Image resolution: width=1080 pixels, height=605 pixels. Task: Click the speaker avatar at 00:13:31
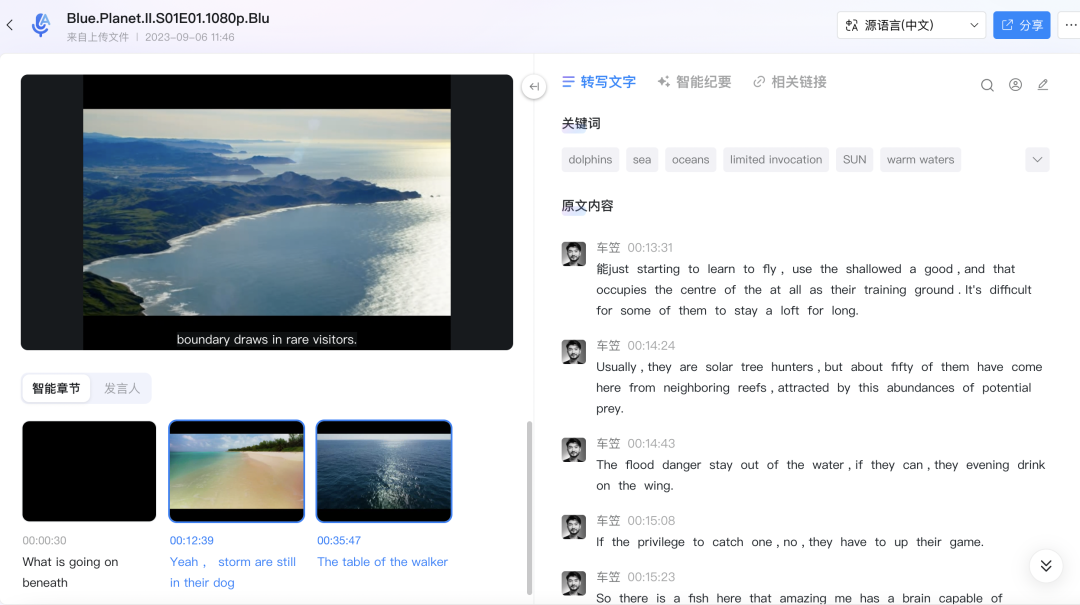[x=573, y=254]
